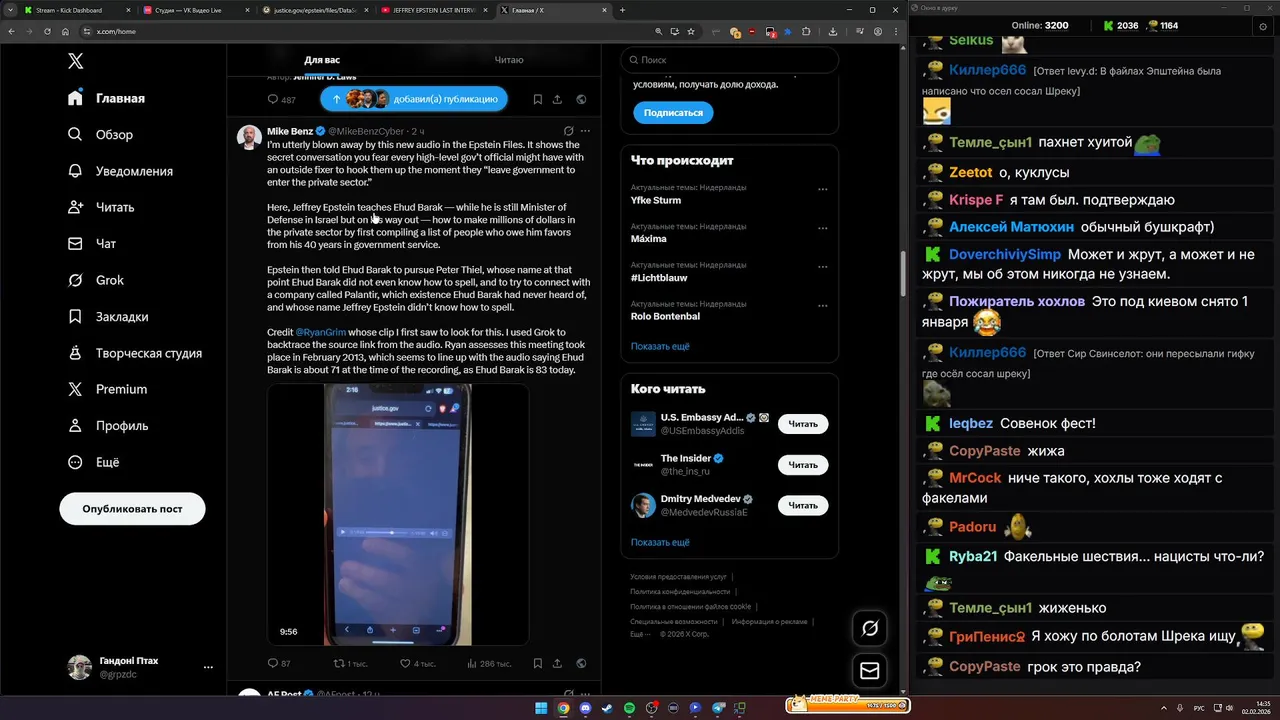
Task: Open Чат messages
Action: pos(91,243)
